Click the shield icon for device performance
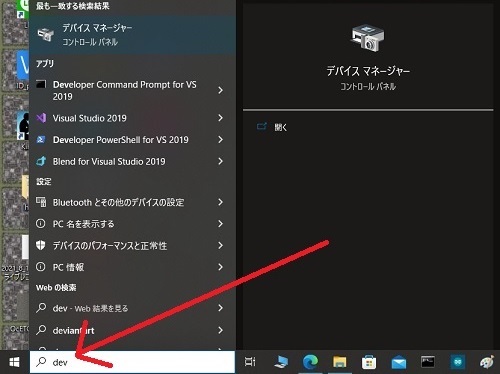This screenshot has height=374, width=500. coord(41,245)
